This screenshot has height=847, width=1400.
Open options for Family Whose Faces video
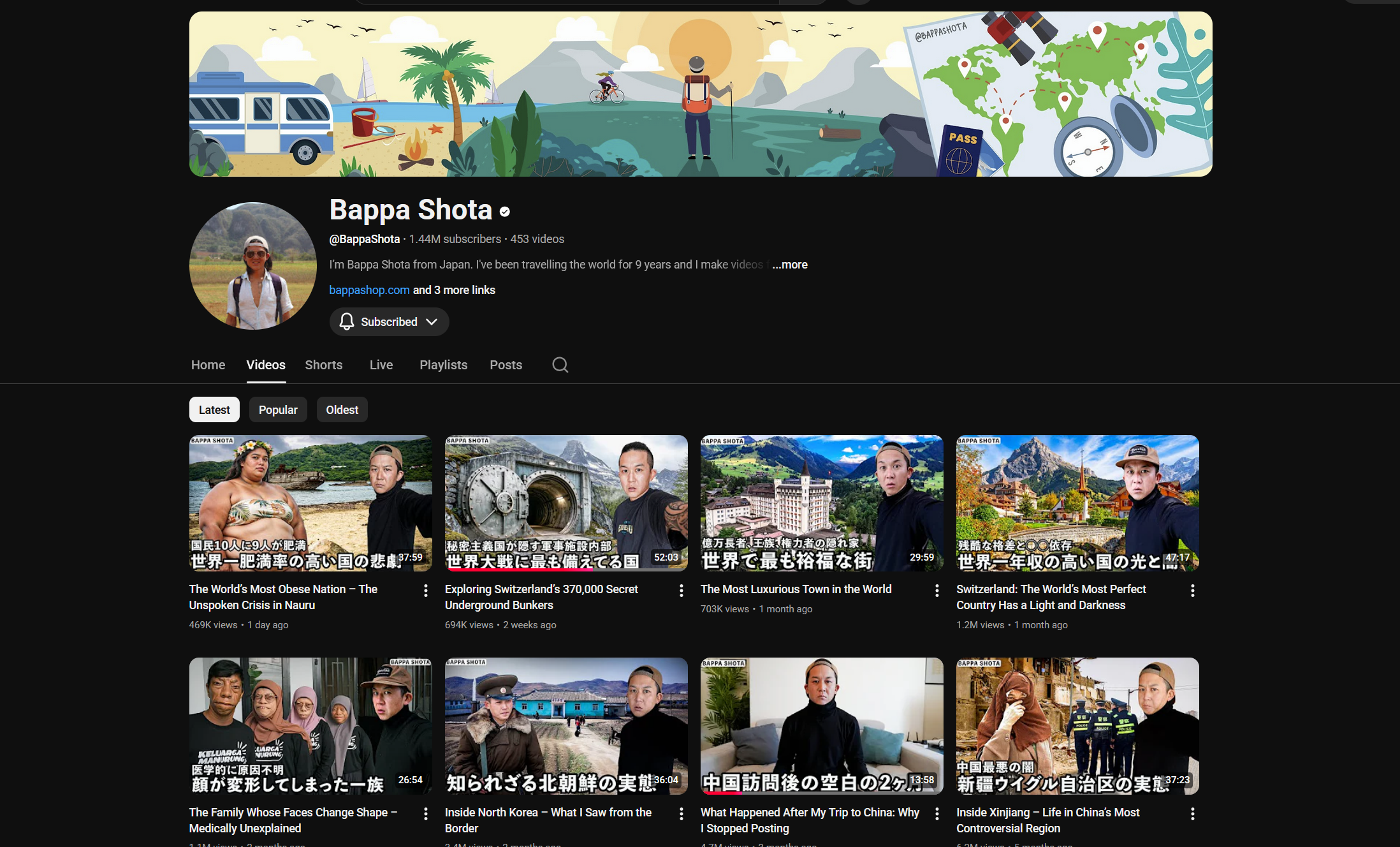(426, 814)
